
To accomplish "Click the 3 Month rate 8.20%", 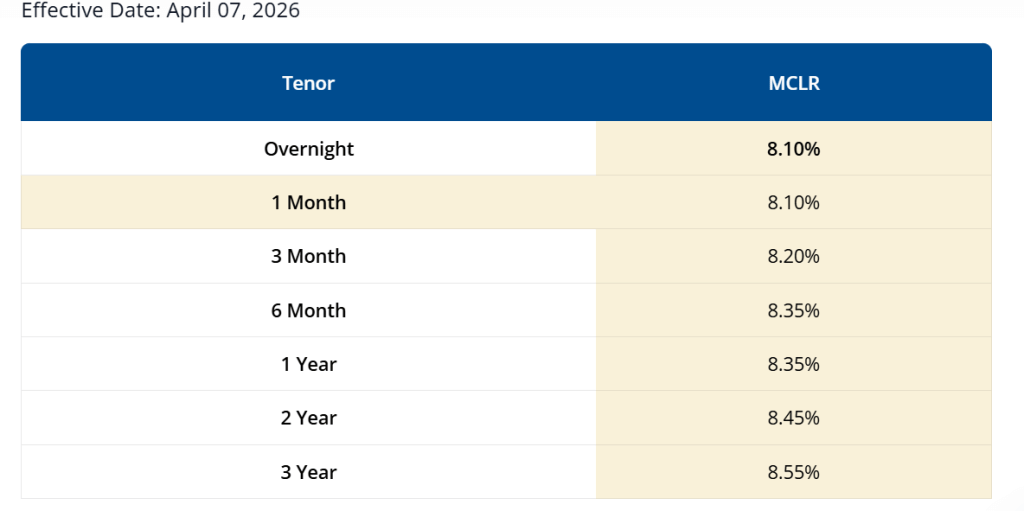I will click(793, 257).
